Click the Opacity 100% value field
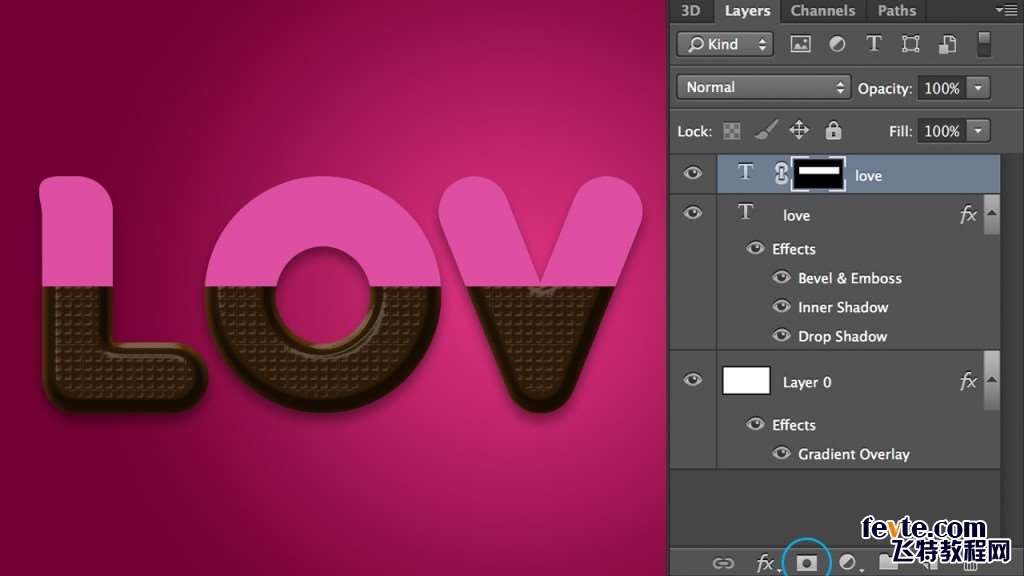The height and width of the screenshot is (576, 1024). [941, 88]
